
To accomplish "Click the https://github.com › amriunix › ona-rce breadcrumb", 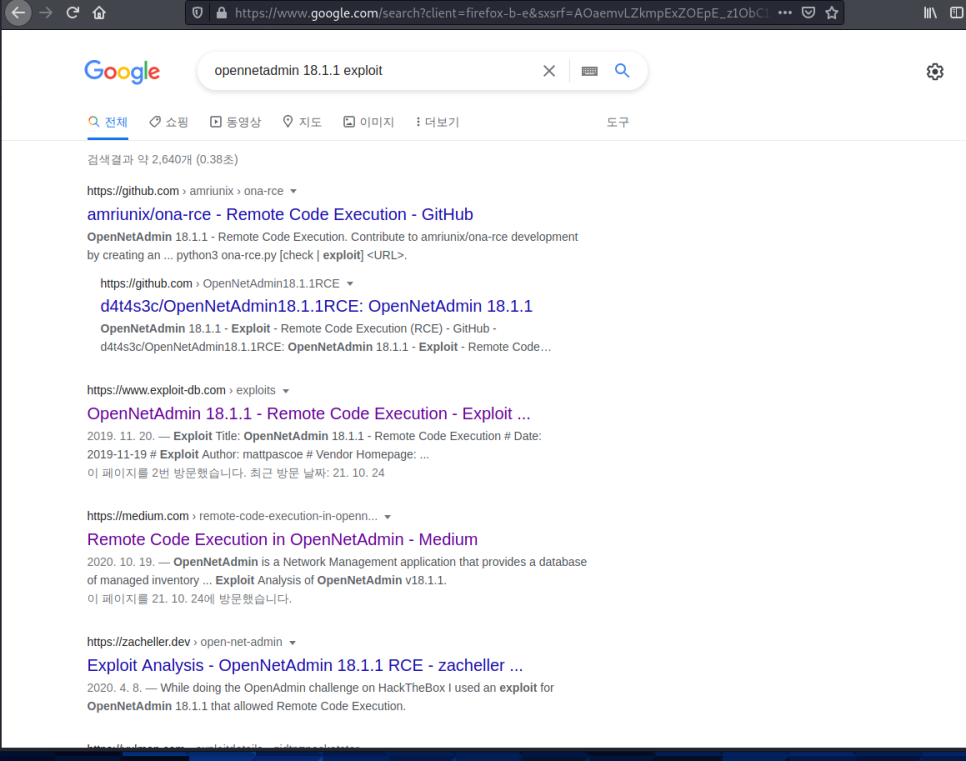I will pyautogui.click(x=185, y=191).
